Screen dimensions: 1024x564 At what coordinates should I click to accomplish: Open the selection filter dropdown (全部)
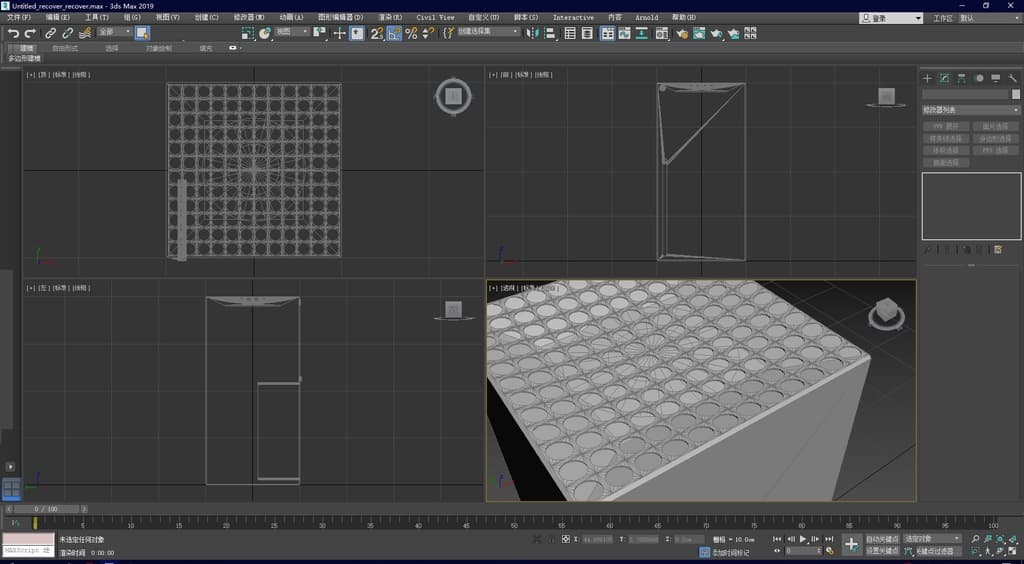tap(114, 32)
